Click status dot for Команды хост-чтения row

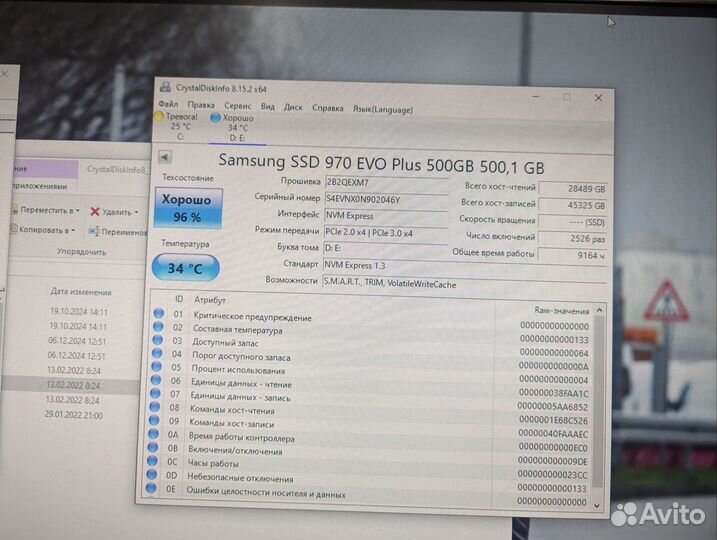pos(155,406)
